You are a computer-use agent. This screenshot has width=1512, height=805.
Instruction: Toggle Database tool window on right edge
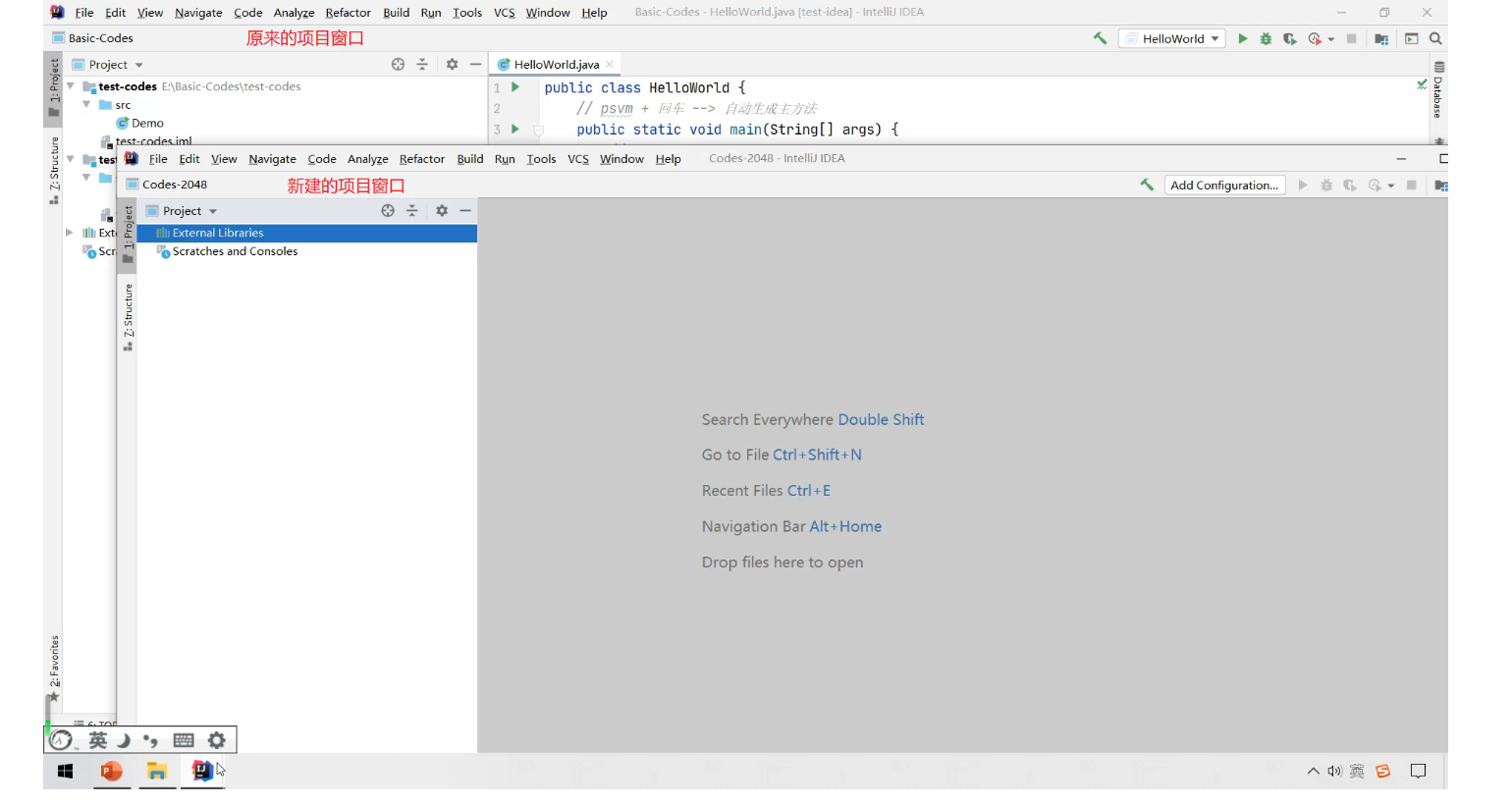[1438, 90]
